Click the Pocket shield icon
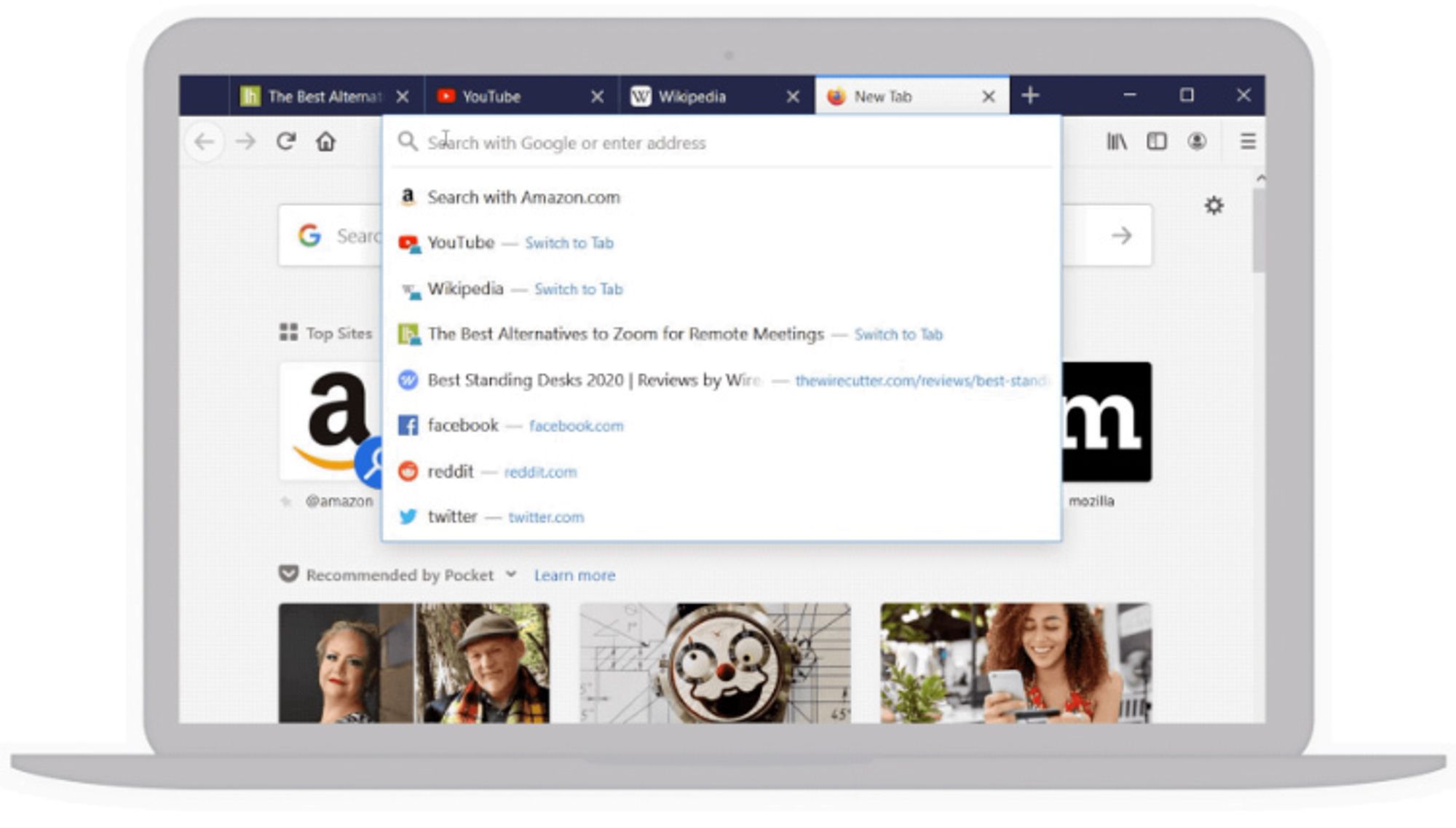 pos(289,575)
